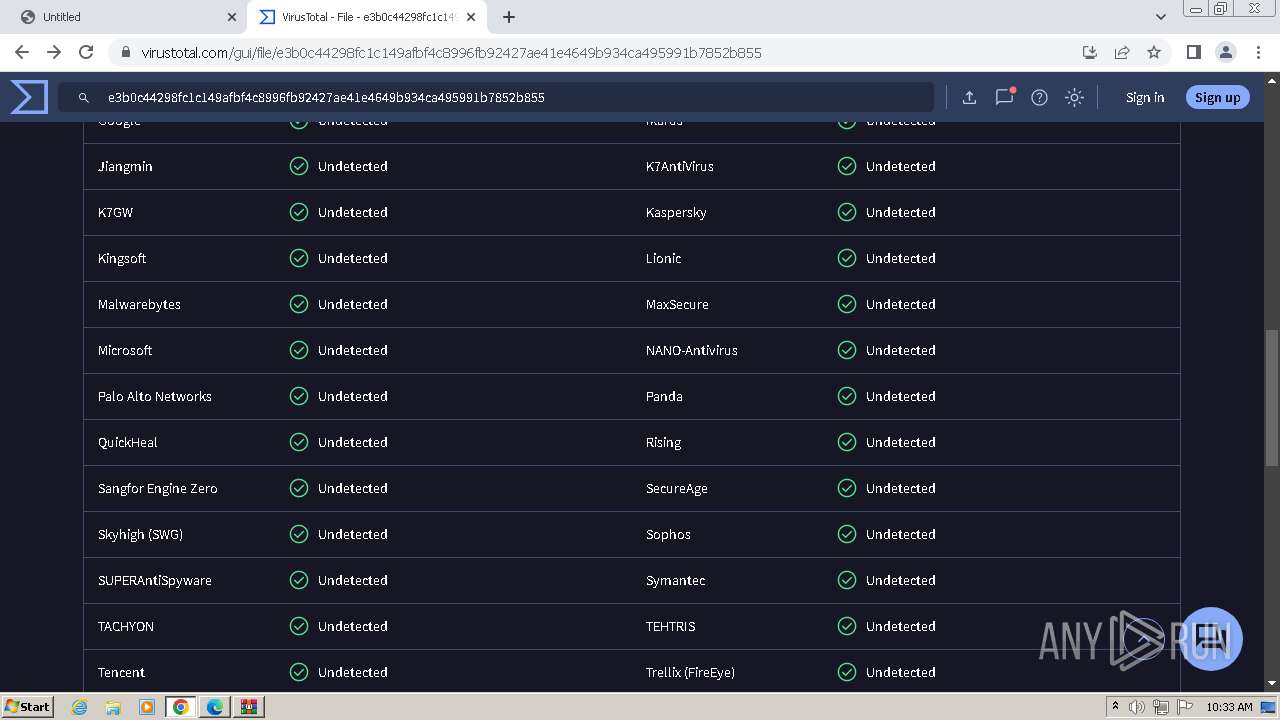Click the K7AntiVirus engine name
Screen dimensions: 1280x720
pyautogui.click(x=680, y=166)
